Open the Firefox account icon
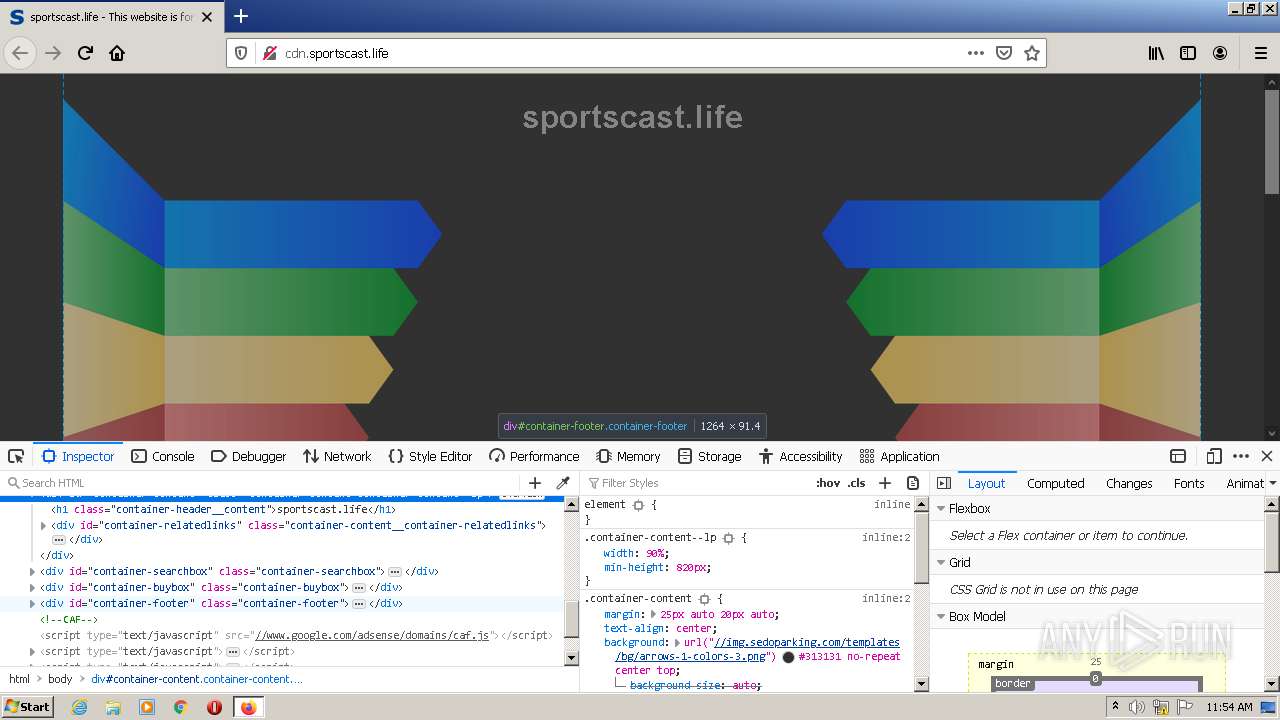The width and height of the screenshot is (1280, 720). pos(1220,53)
